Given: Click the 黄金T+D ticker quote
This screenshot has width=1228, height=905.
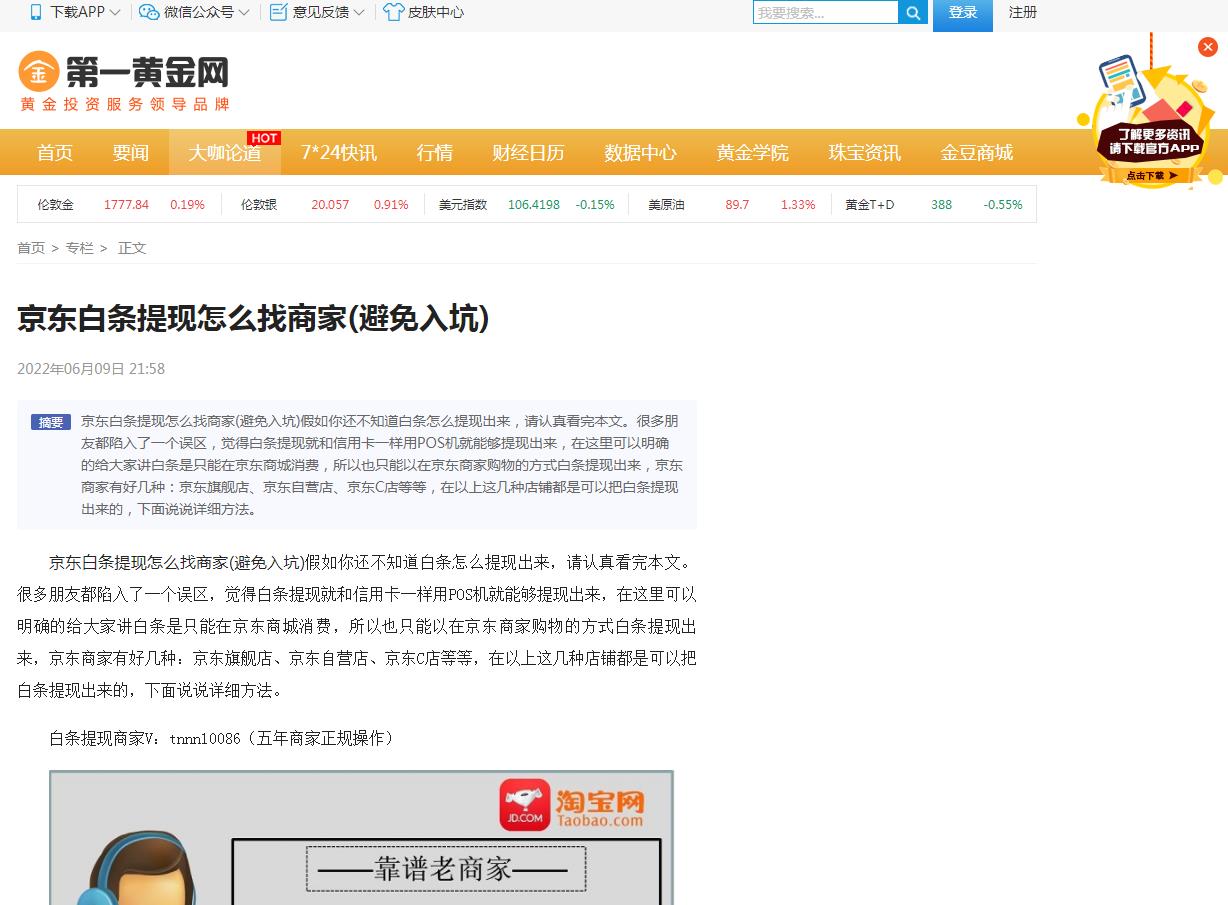Looking at the screenshot, I should tap(934, 204).
